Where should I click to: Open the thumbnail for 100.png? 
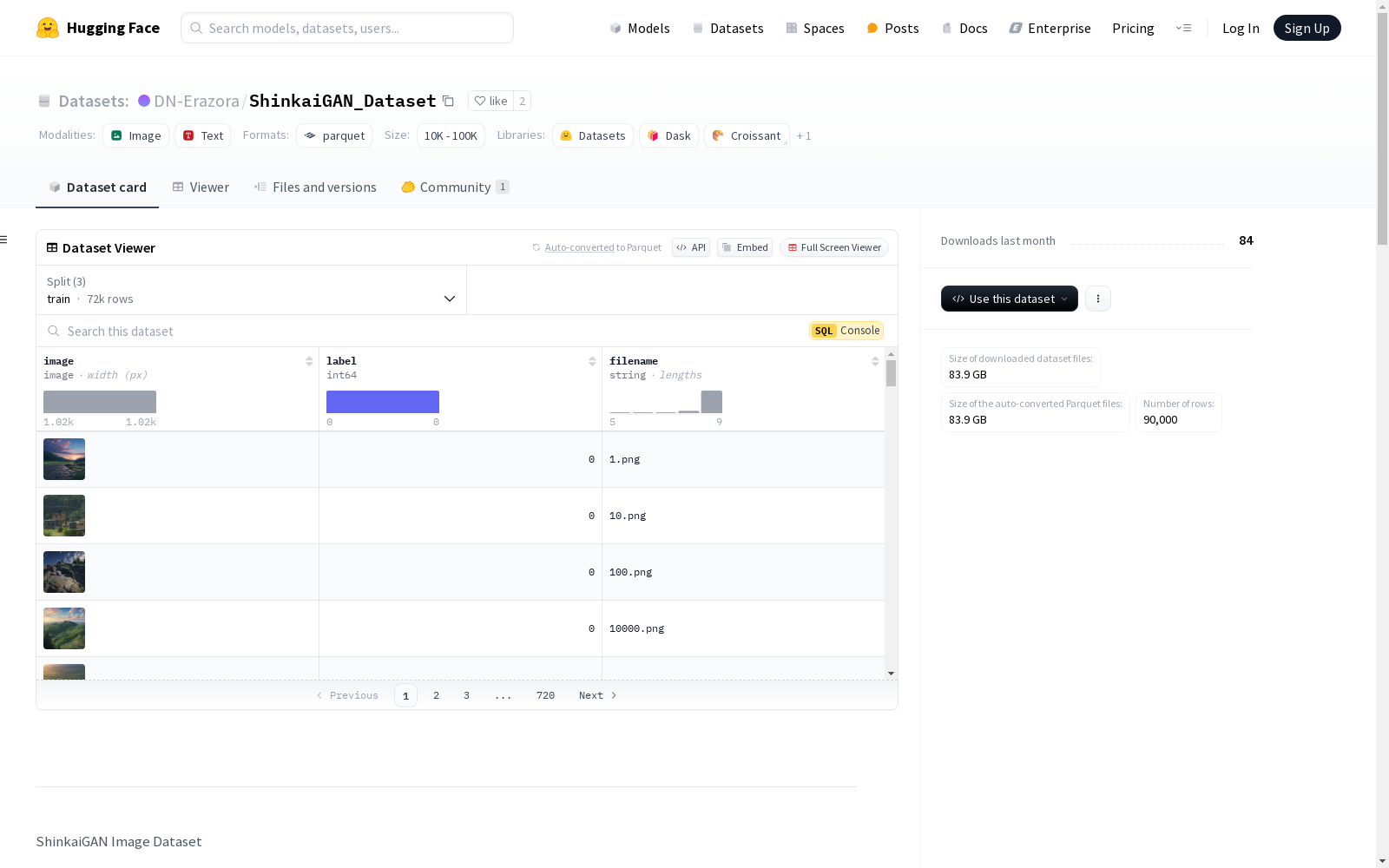64,572
